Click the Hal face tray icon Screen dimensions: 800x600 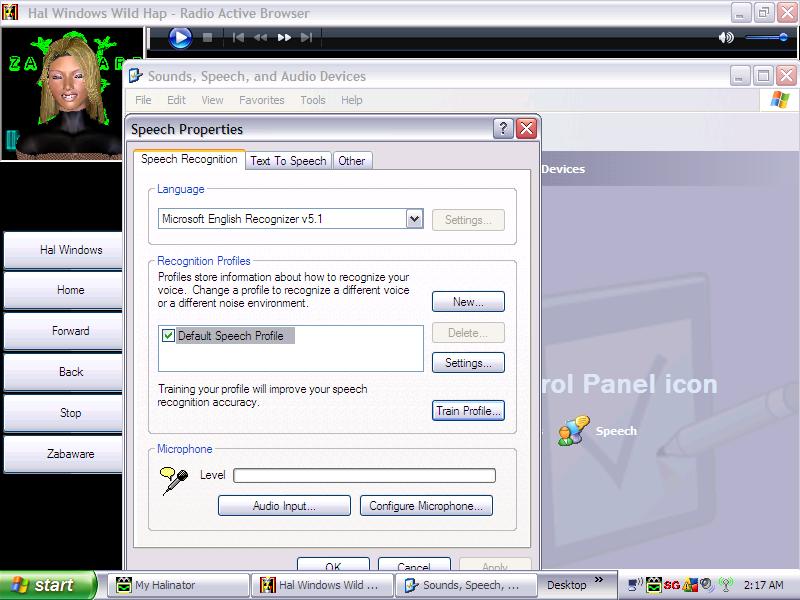pyautogui.click(x=654, y=585)
